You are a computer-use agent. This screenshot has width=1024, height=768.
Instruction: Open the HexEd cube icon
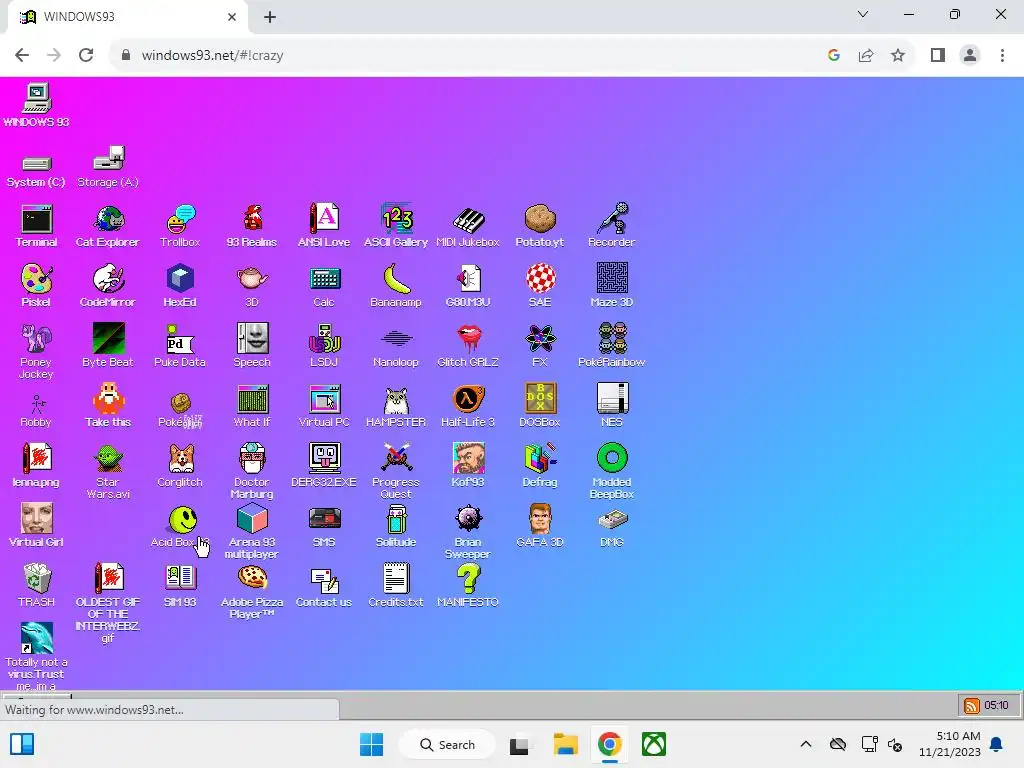click(x=180, y=286)
